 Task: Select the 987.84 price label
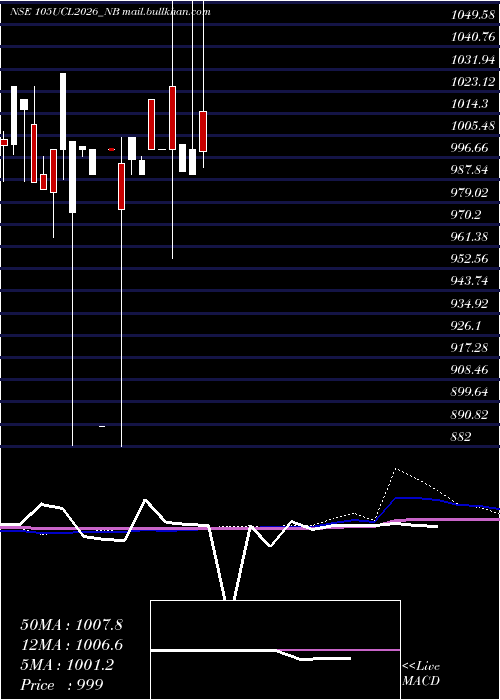tap(469, 170)
